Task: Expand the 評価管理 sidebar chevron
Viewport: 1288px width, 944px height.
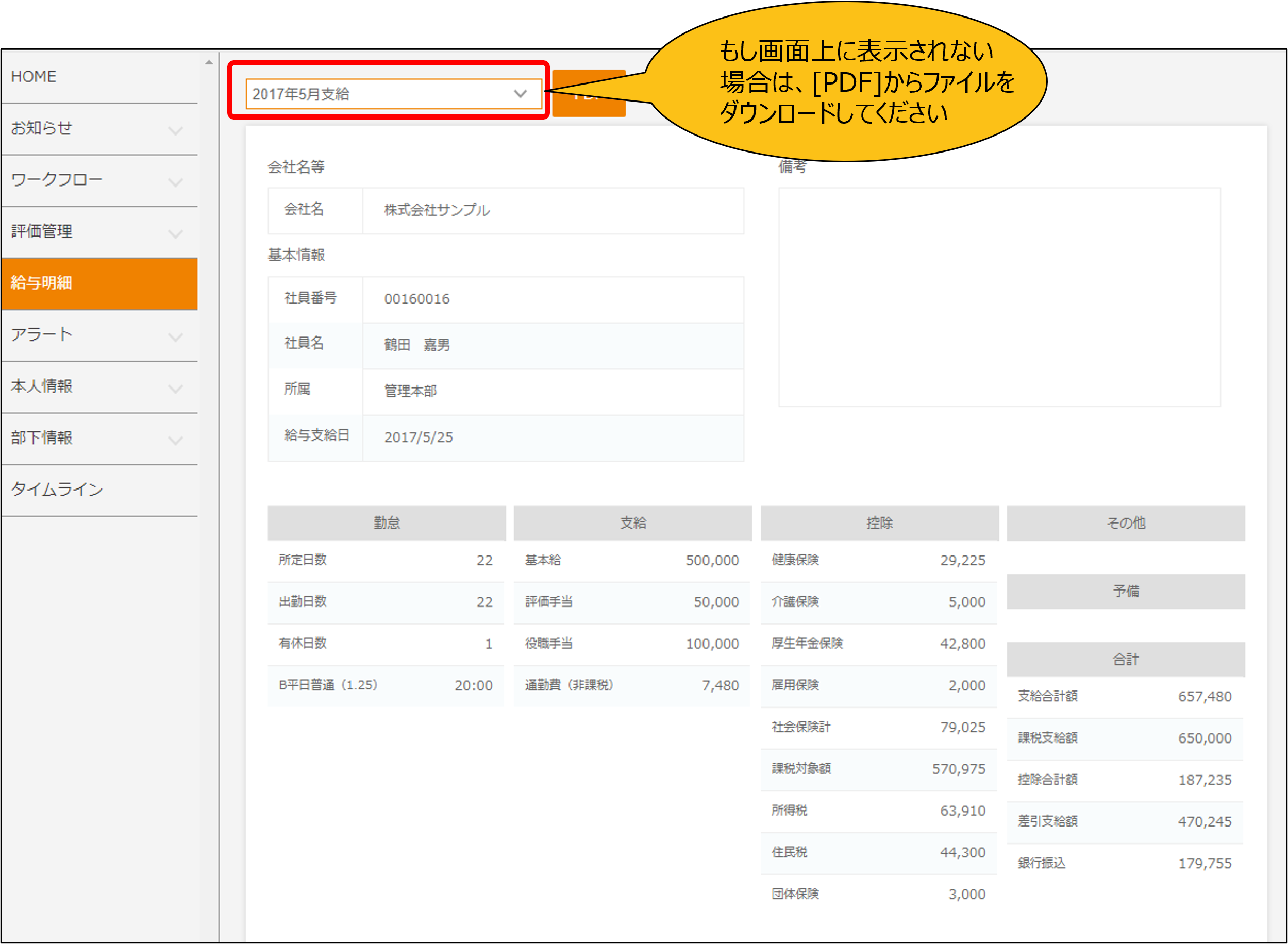Action: coord(175,234)
